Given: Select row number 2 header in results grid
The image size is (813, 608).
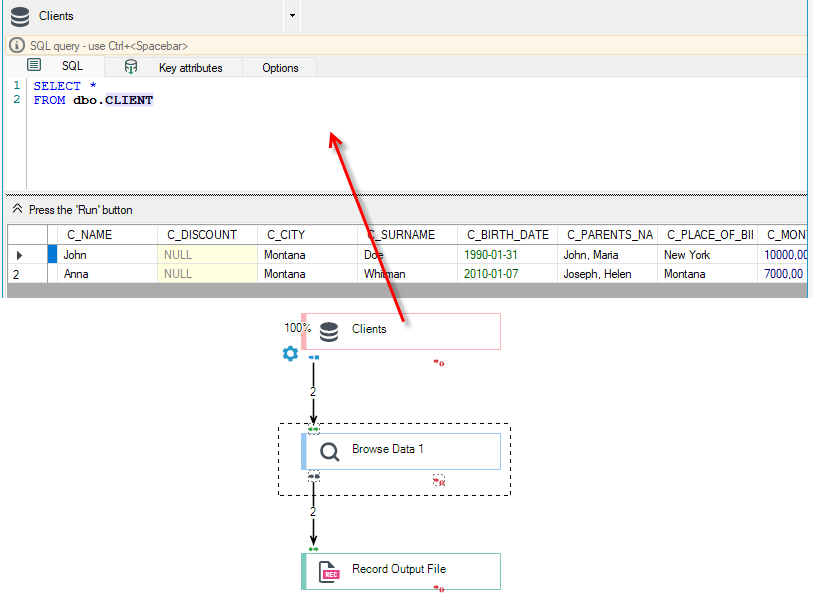Looking at the screenshot, I should coord(27,274).
